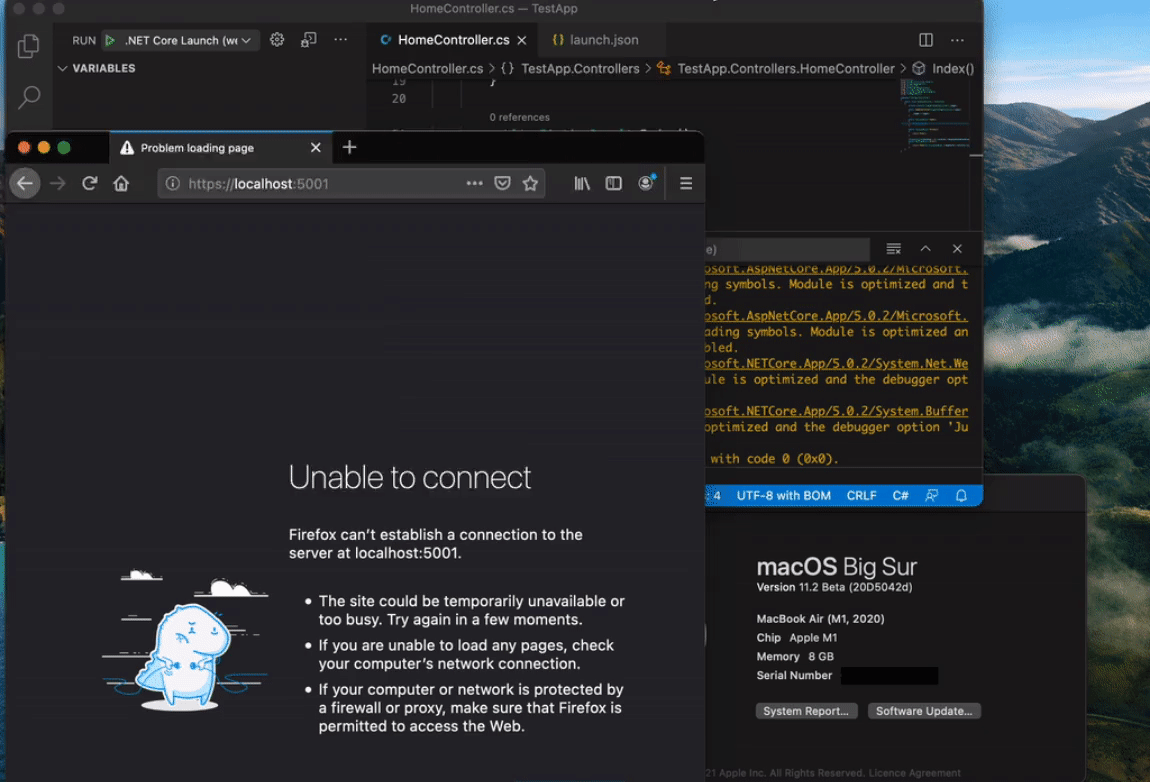The image size is (1150, 782).
Task: Click Software Update in About This Mac
Action: pyautogui.click(x=924, y=711)
